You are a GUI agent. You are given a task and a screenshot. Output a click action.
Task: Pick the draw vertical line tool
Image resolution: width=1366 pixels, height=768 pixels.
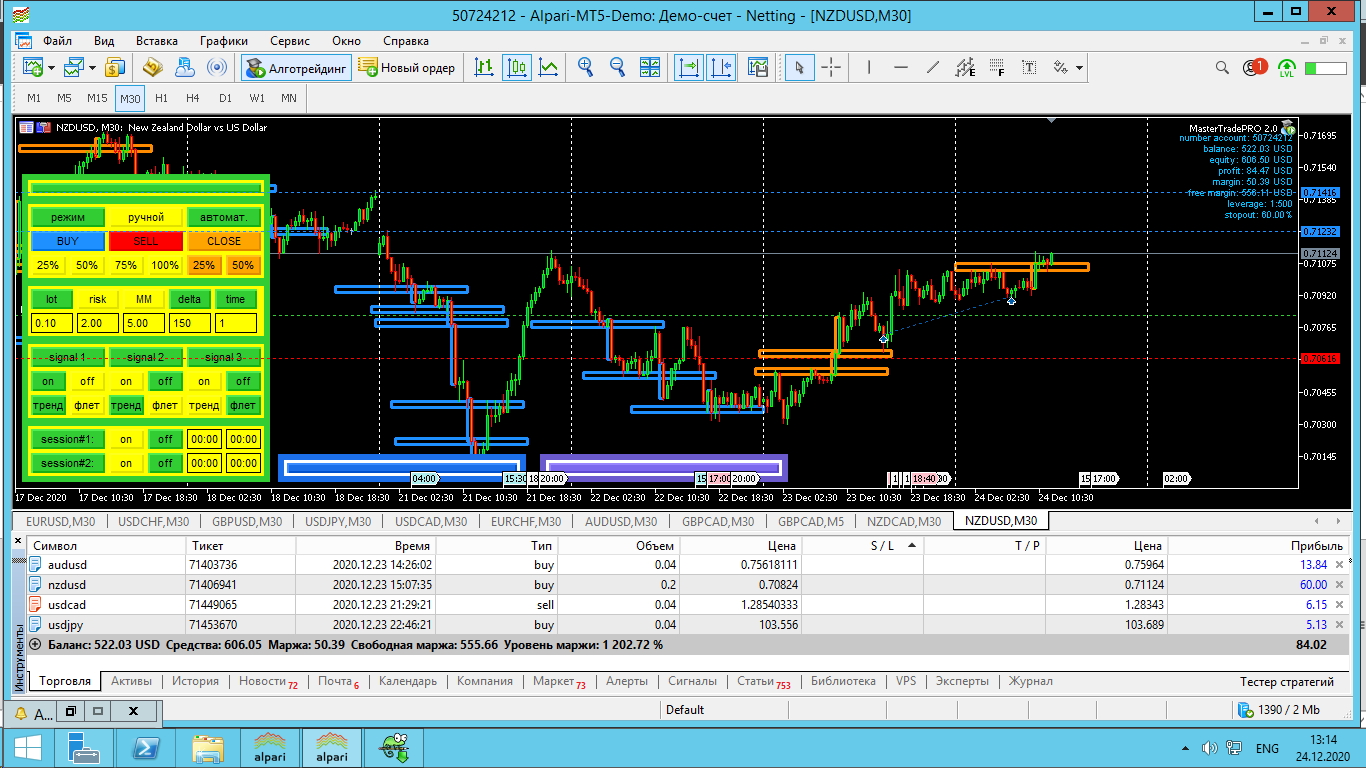coord(869,68)
